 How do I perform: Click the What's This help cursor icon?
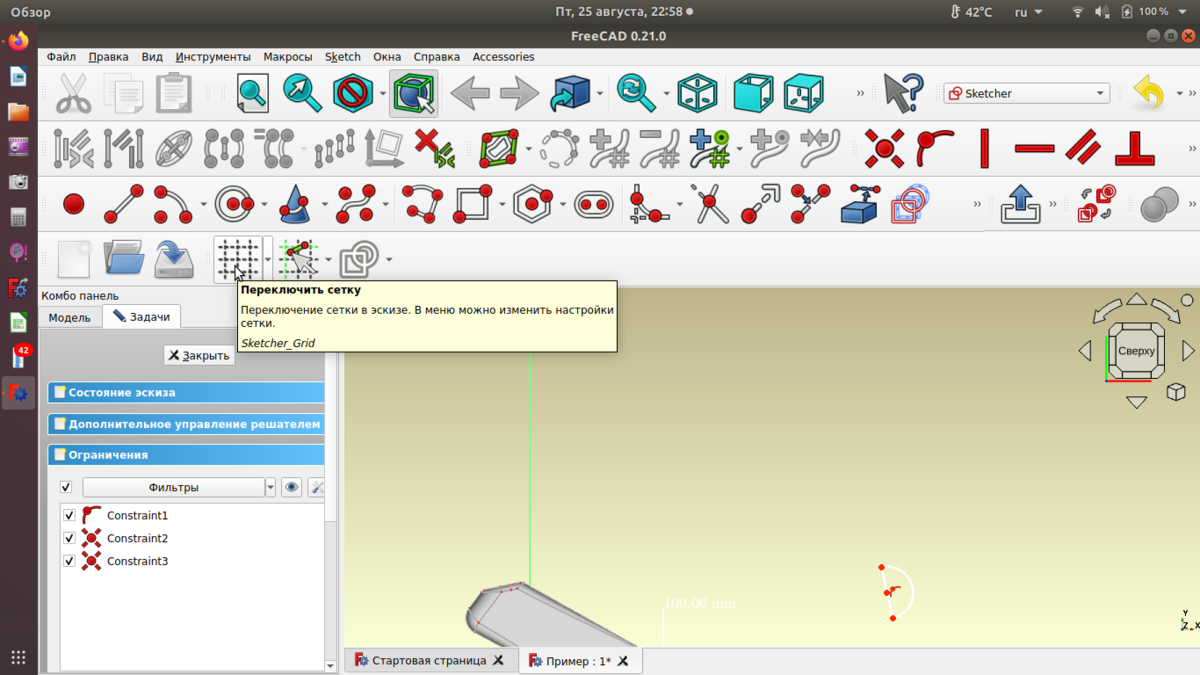(x=902, y=94)
